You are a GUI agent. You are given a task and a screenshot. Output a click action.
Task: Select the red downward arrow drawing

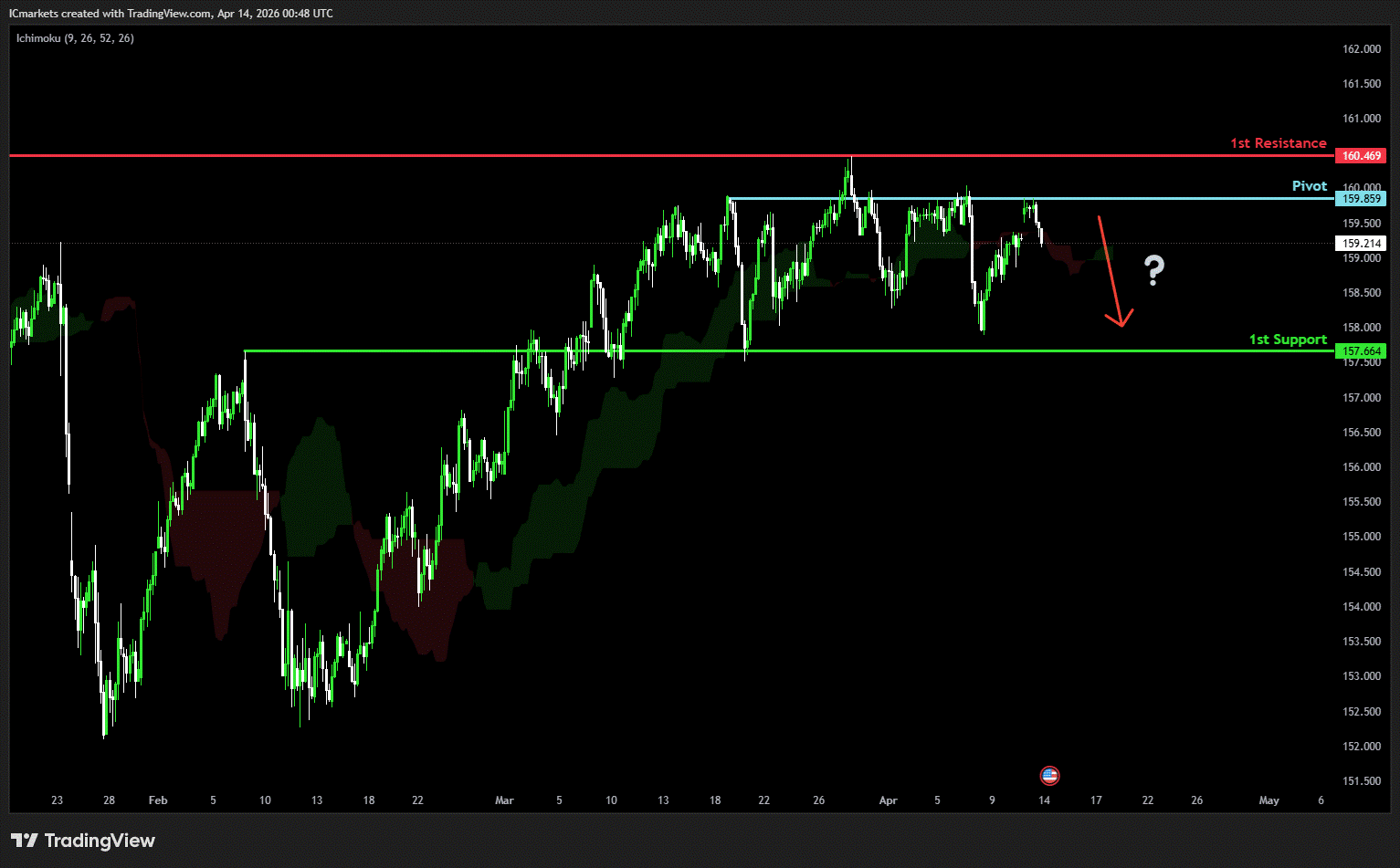(1111, 272)
